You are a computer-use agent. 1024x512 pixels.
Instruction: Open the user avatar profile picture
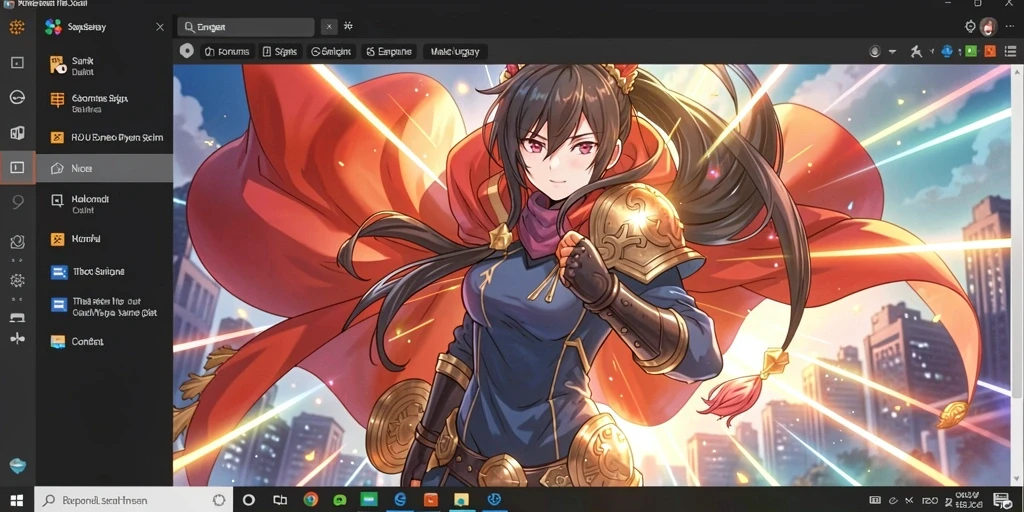[989, 27]
